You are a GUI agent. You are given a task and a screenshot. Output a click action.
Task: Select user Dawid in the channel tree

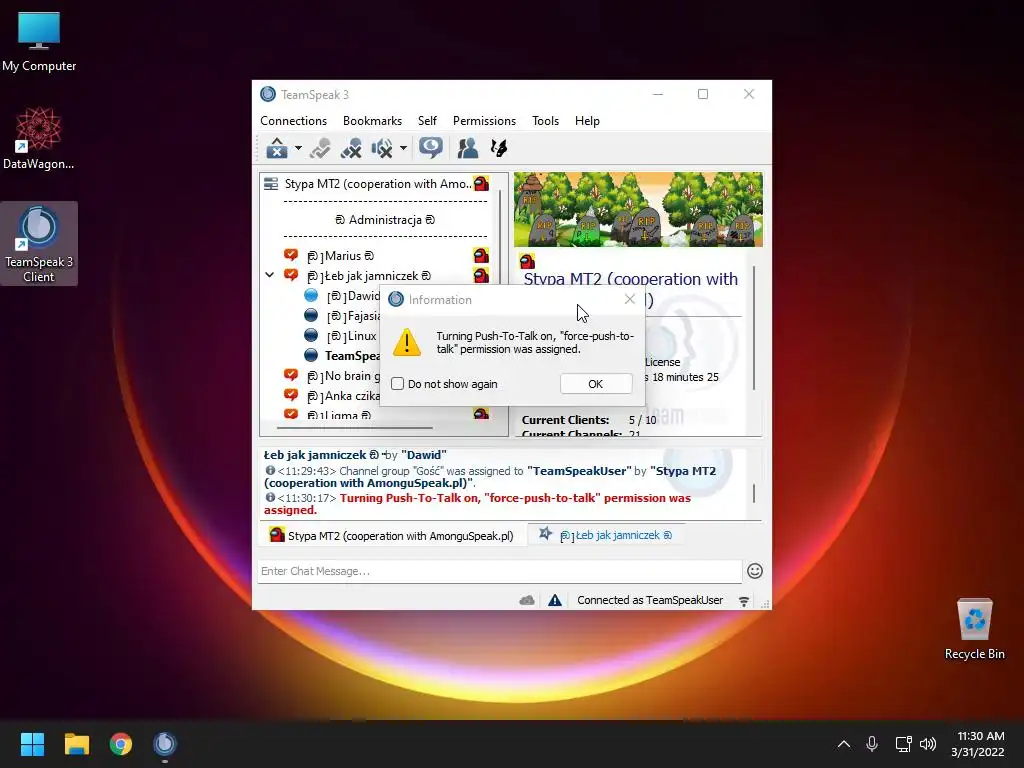coord(353,296)
